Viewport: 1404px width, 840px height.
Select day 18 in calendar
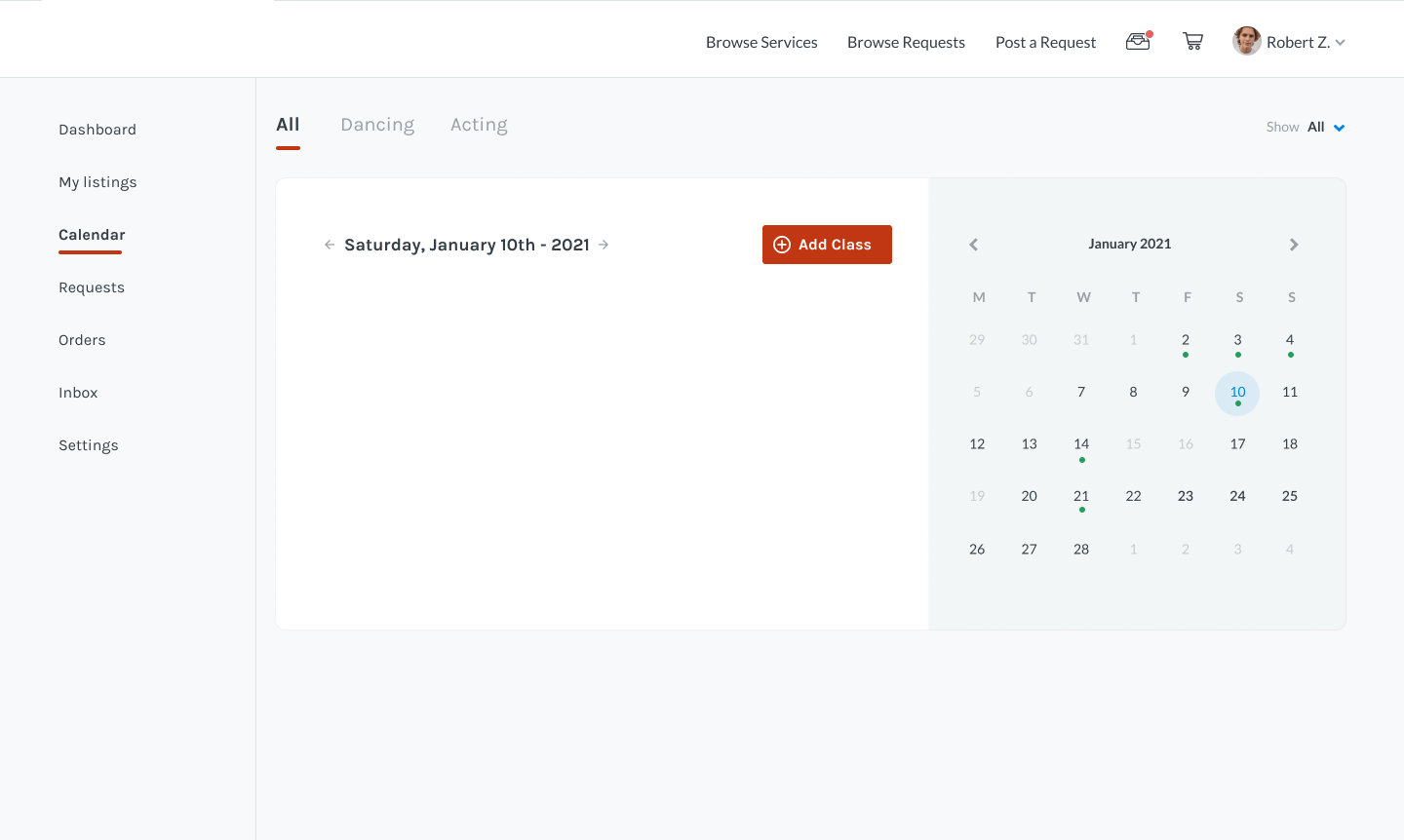(x=1290, y=443)
